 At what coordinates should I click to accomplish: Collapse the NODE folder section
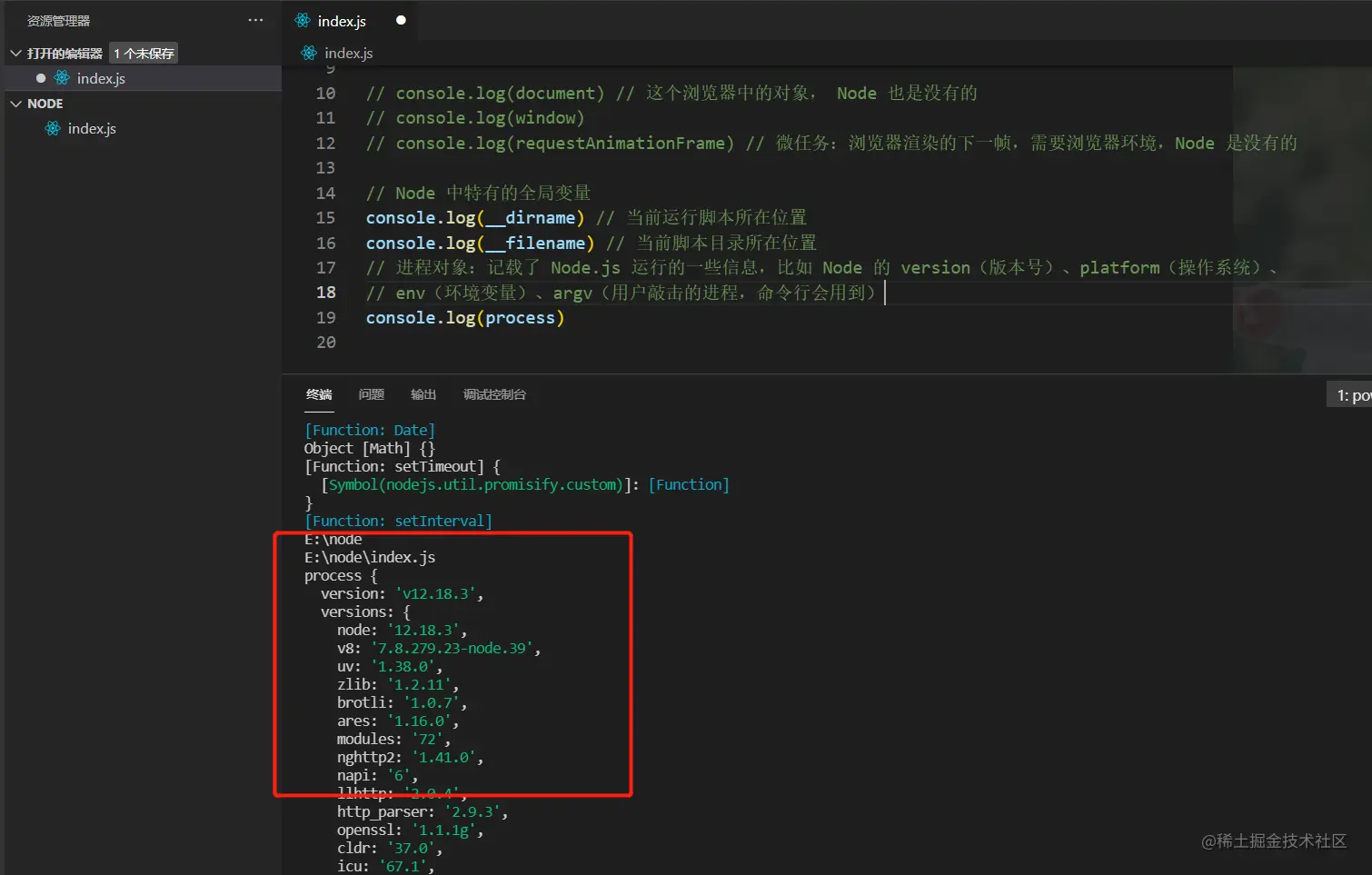pyautogui.click(x=15, y=104)
